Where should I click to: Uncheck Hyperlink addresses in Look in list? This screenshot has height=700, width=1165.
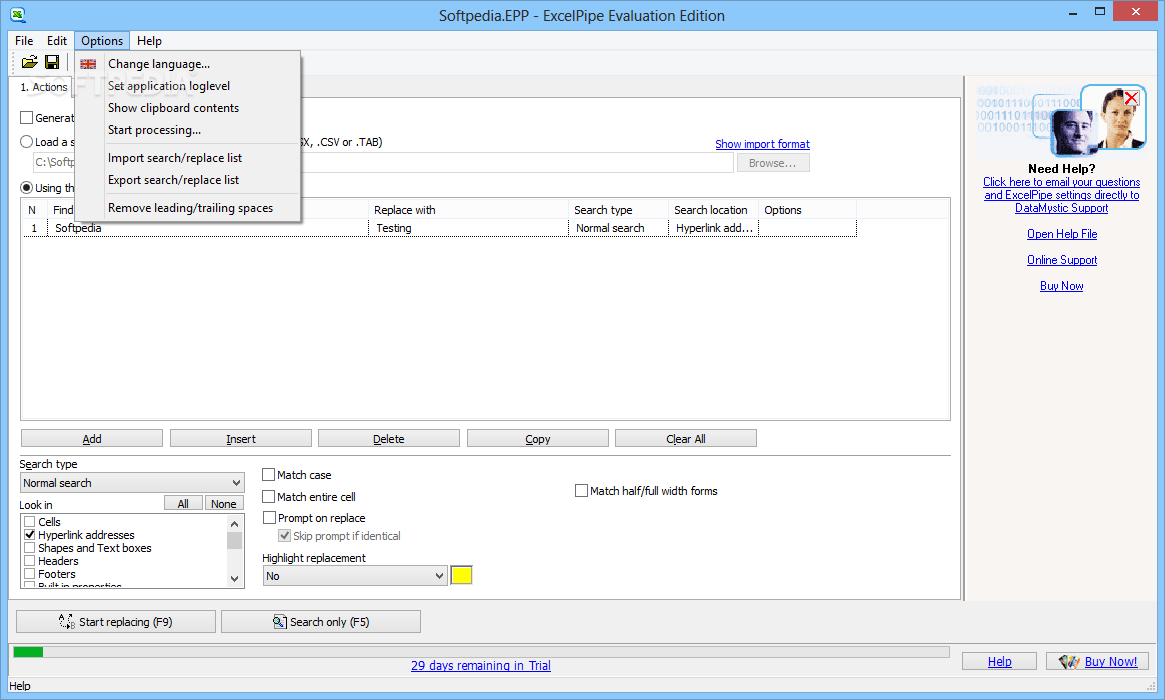[x=30, y=535]
